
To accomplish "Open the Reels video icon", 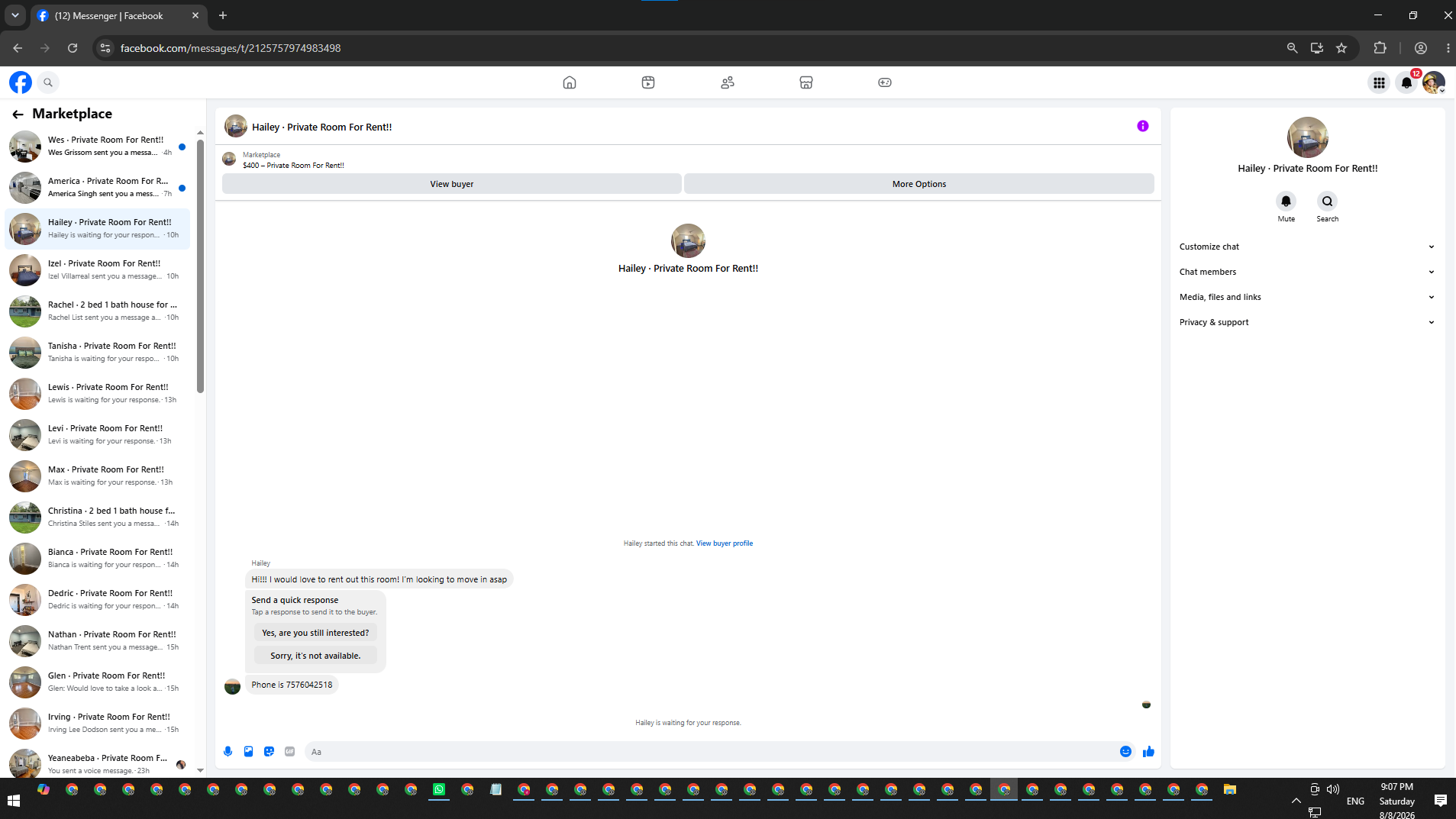I will click(x=648, y=82).
